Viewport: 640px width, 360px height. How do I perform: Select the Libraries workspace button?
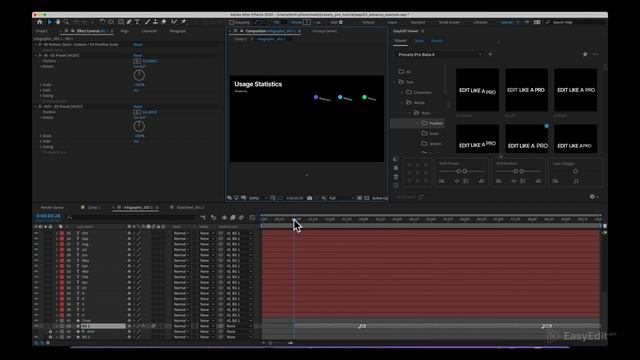(480, 22)
